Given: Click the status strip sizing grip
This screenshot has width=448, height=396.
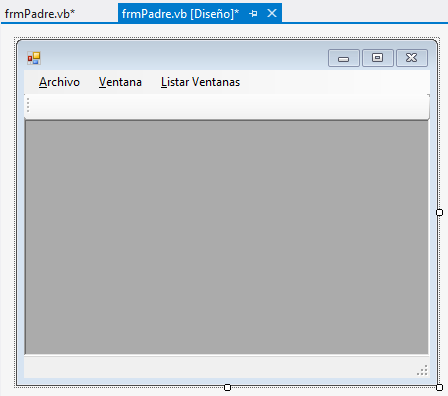Looking at the screenshot, I should tap(422, 370).
